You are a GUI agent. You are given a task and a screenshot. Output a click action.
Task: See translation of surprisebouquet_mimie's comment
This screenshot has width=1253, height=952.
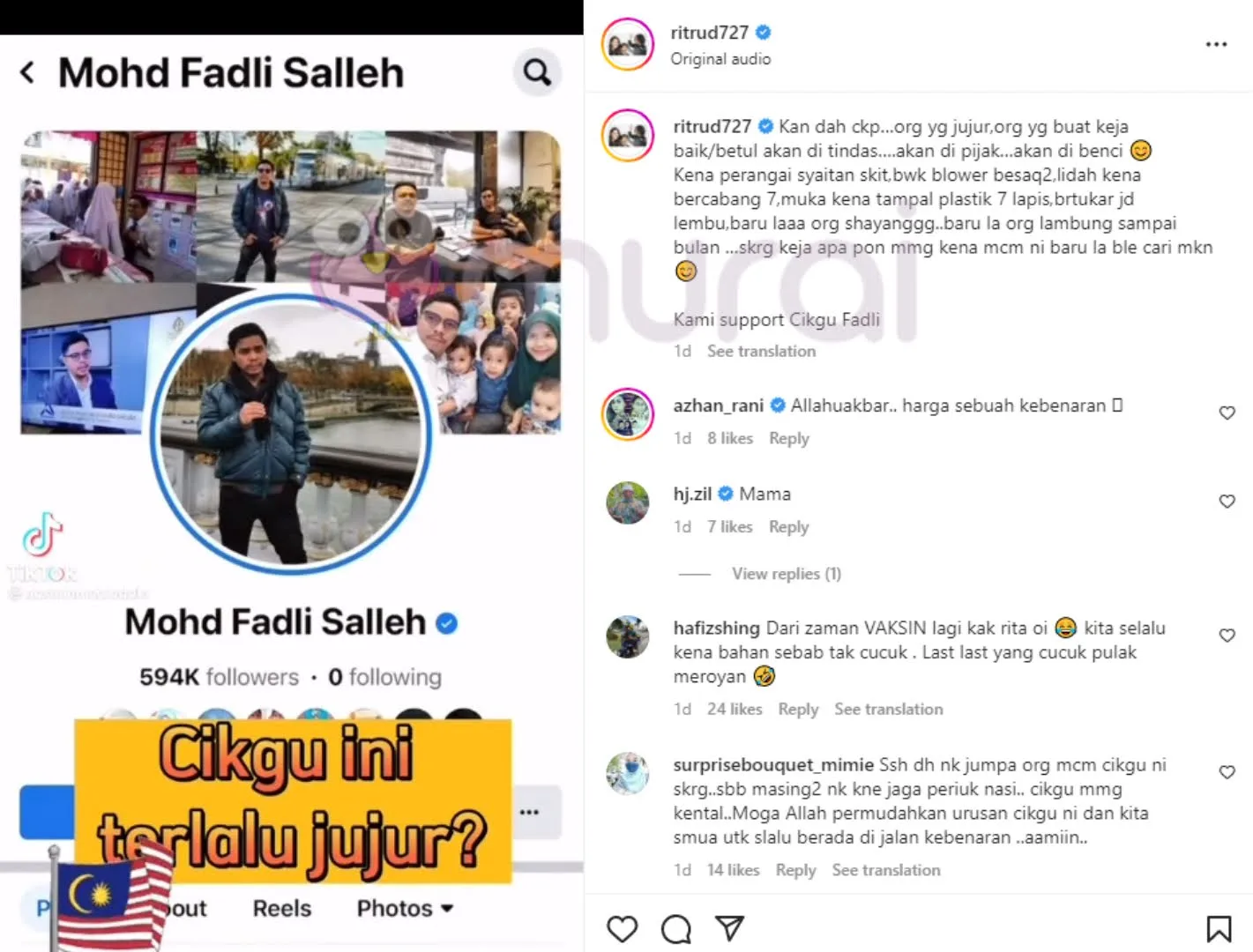[886, 870]
